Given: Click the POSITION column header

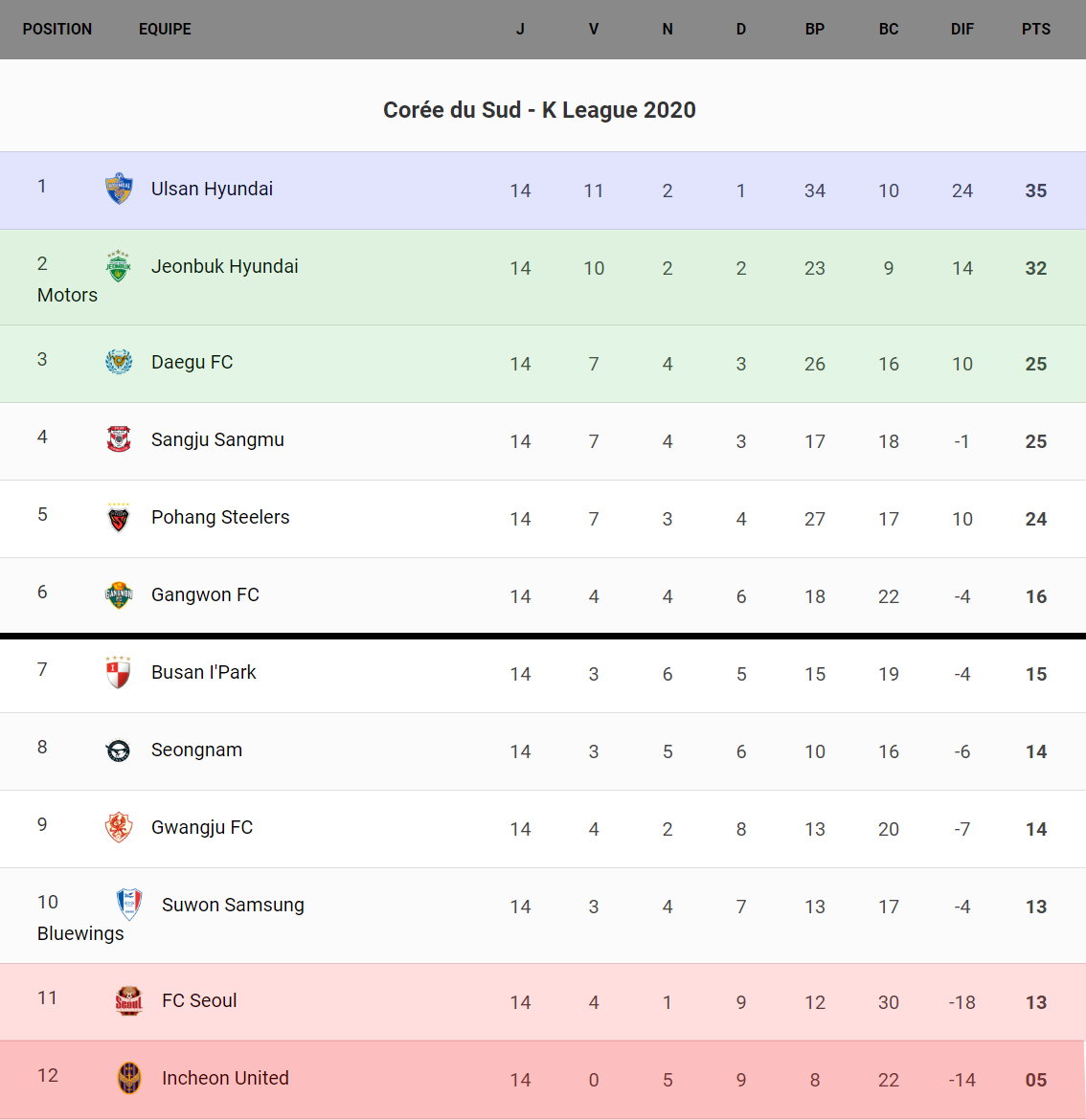Looking at the screenshot, I should [x=57, y=29].
